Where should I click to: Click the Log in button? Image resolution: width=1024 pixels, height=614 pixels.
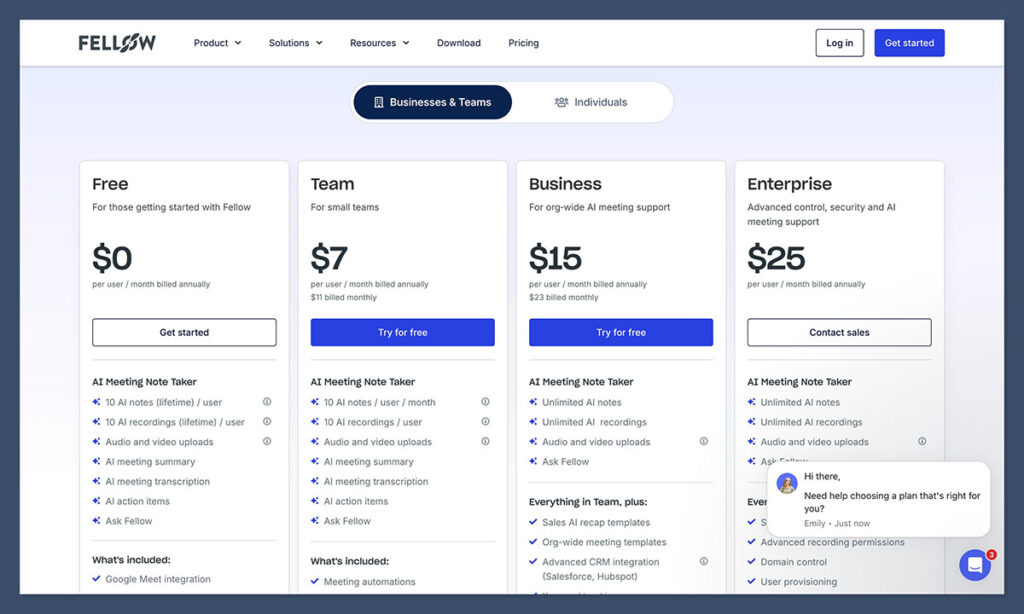pyautogui.click(x=839, y=43)
